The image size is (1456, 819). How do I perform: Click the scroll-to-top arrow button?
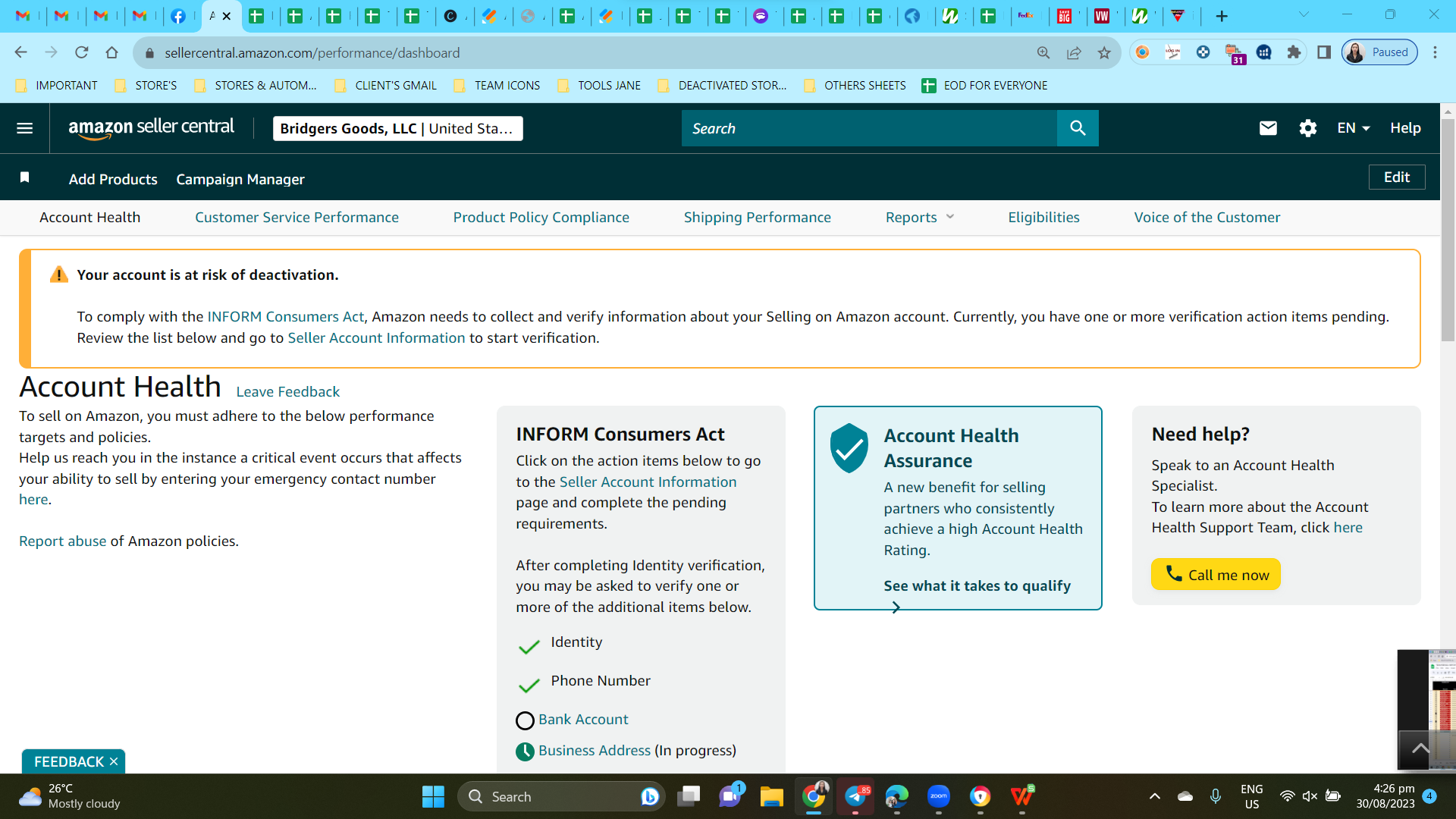point(1420,749)
